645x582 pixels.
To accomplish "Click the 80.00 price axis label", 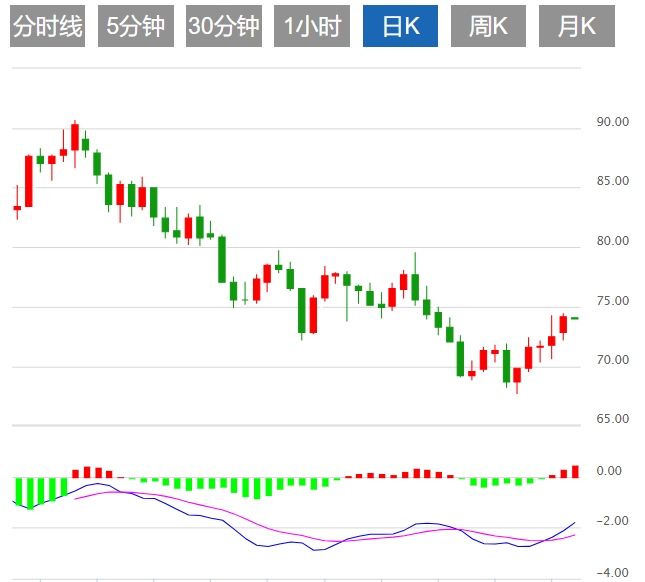I will point(613,241).
